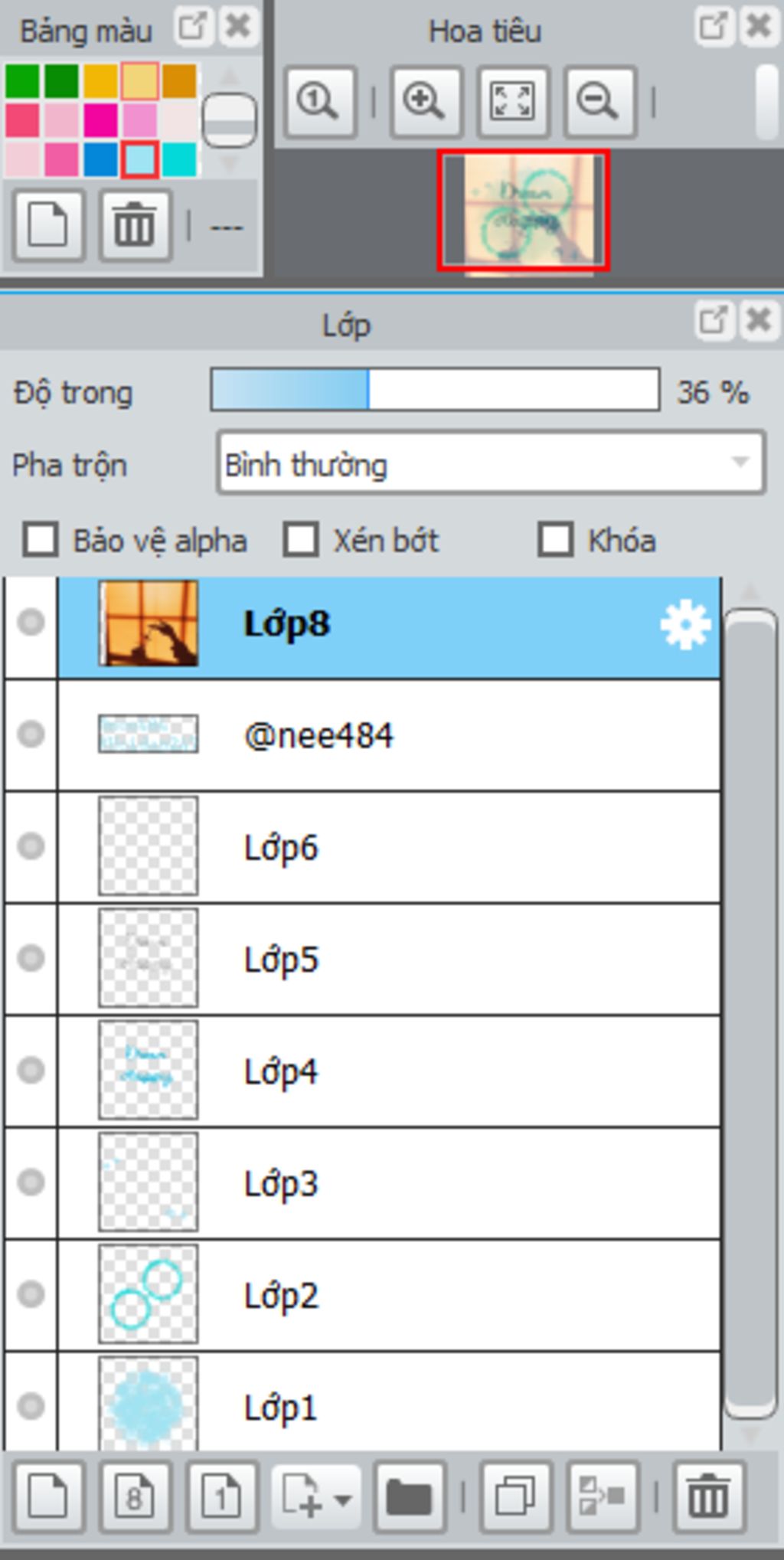Tick the Xén bớt checkbox
The image size is (784, 1560).
coord(301,539)
